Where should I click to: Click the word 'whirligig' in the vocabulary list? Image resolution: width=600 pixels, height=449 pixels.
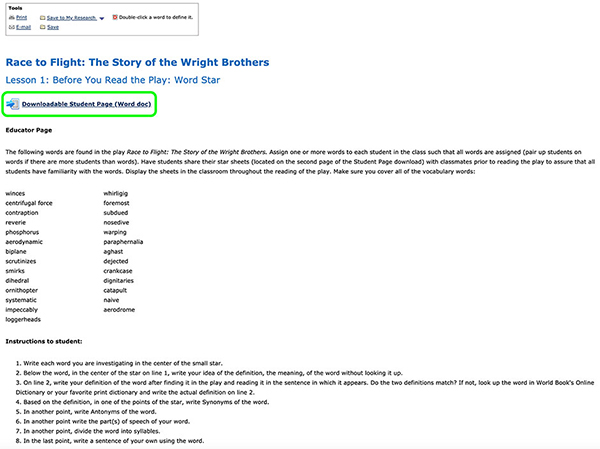116,193
